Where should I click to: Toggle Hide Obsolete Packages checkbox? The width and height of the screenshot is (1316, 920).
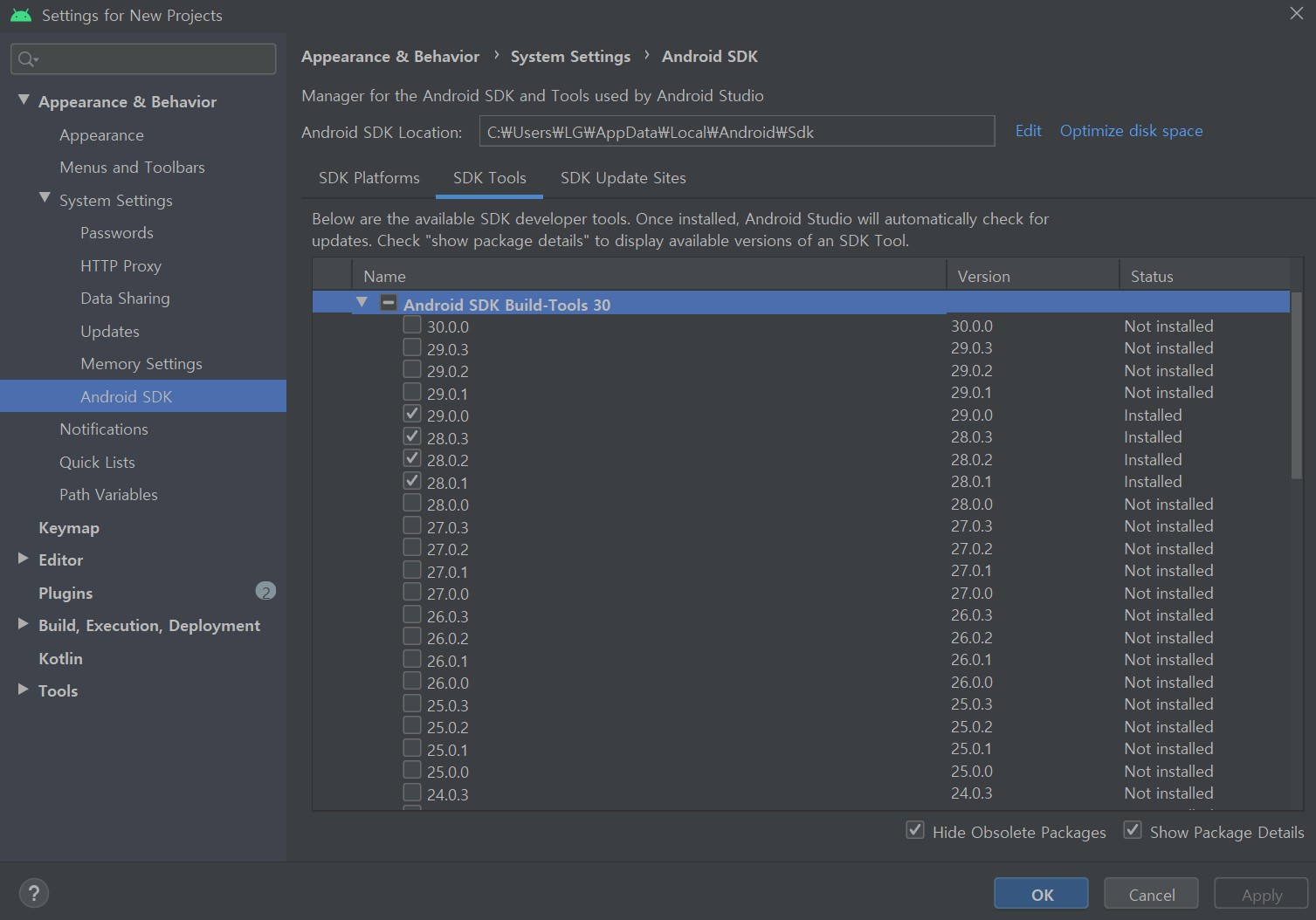(915, 830)
